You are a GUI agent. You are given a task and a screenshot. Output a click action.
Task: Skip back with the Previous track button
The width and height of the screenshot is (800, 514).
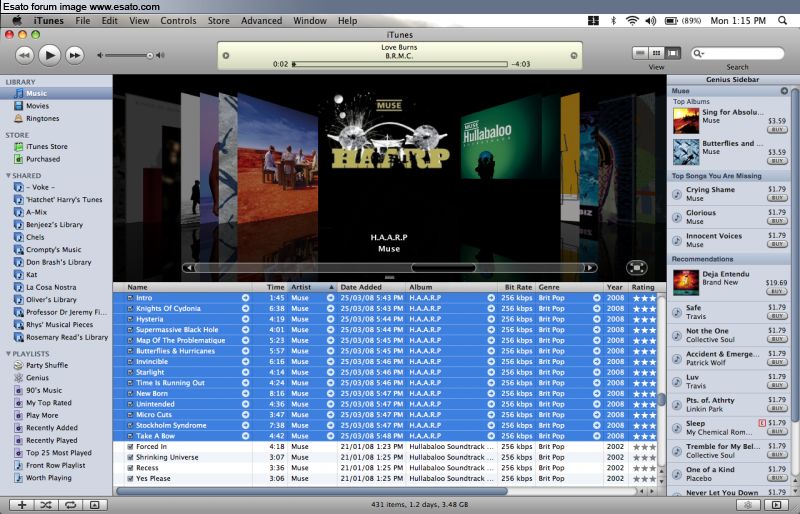tap(24, 55)
